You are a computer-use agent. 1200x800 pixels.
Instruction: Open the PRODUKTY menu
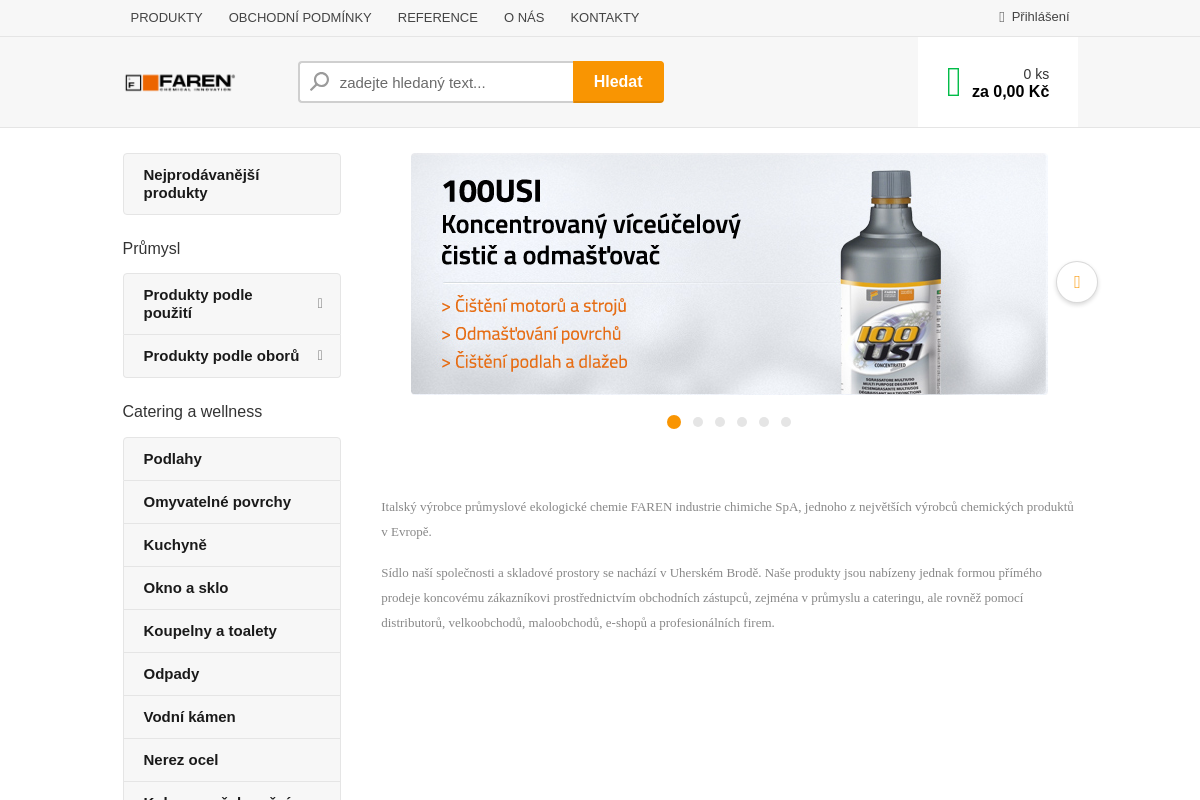[165, 17]
